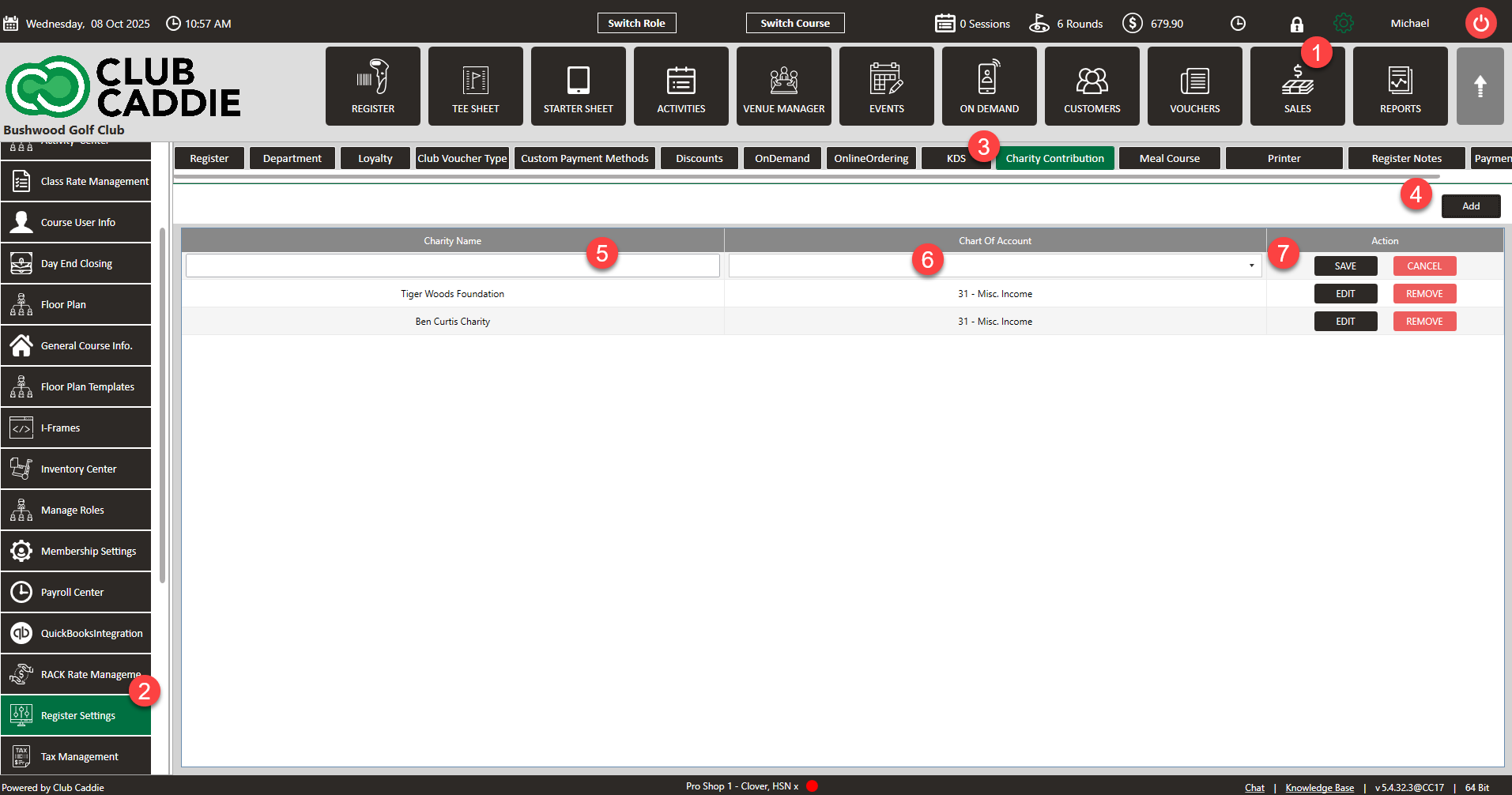Switch to the Meal Course tab
Screen dimensions: 1512x795
tap(1169, 158)
